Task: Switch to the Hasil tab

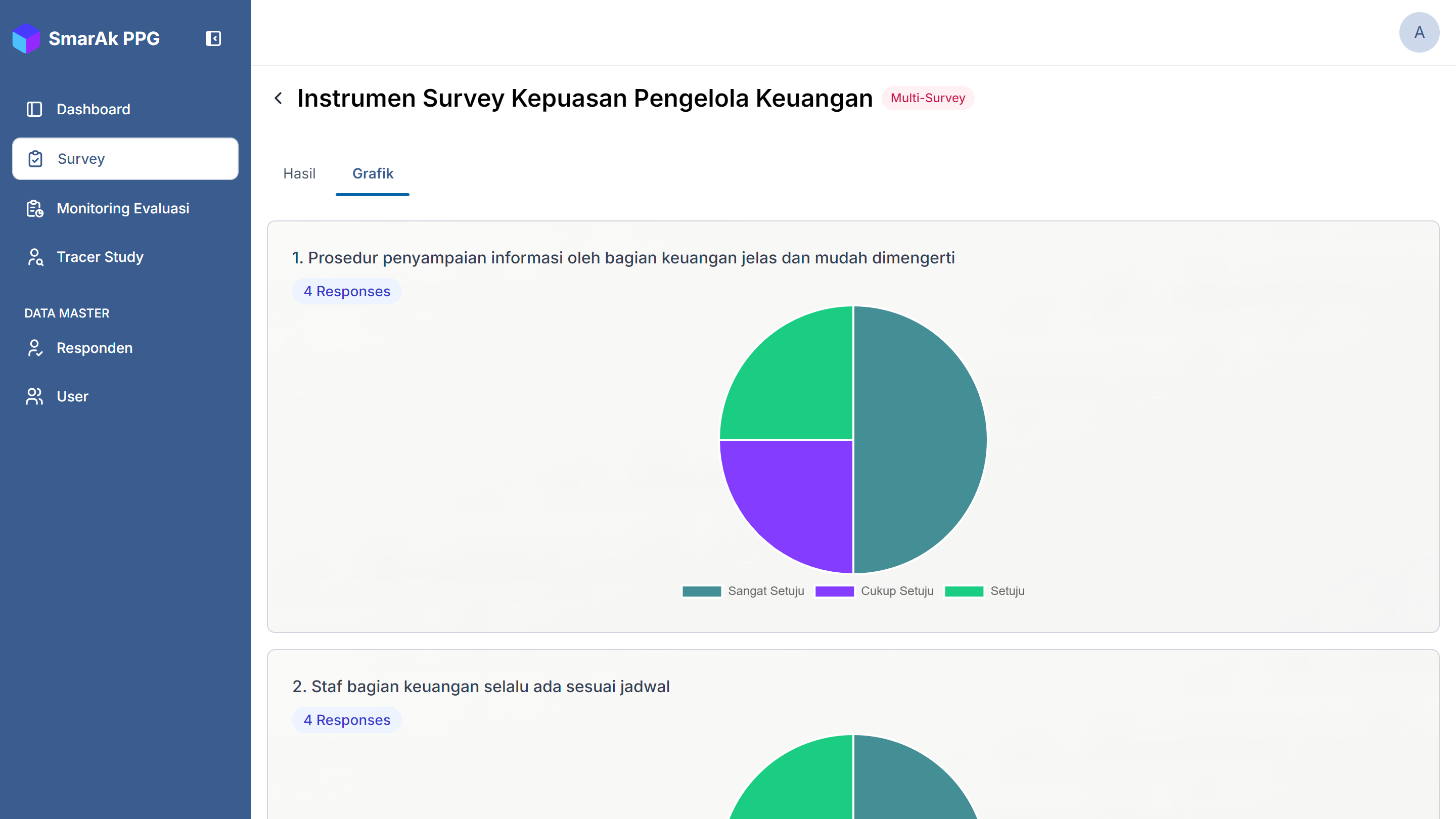Action: click(x=300, y=173)
